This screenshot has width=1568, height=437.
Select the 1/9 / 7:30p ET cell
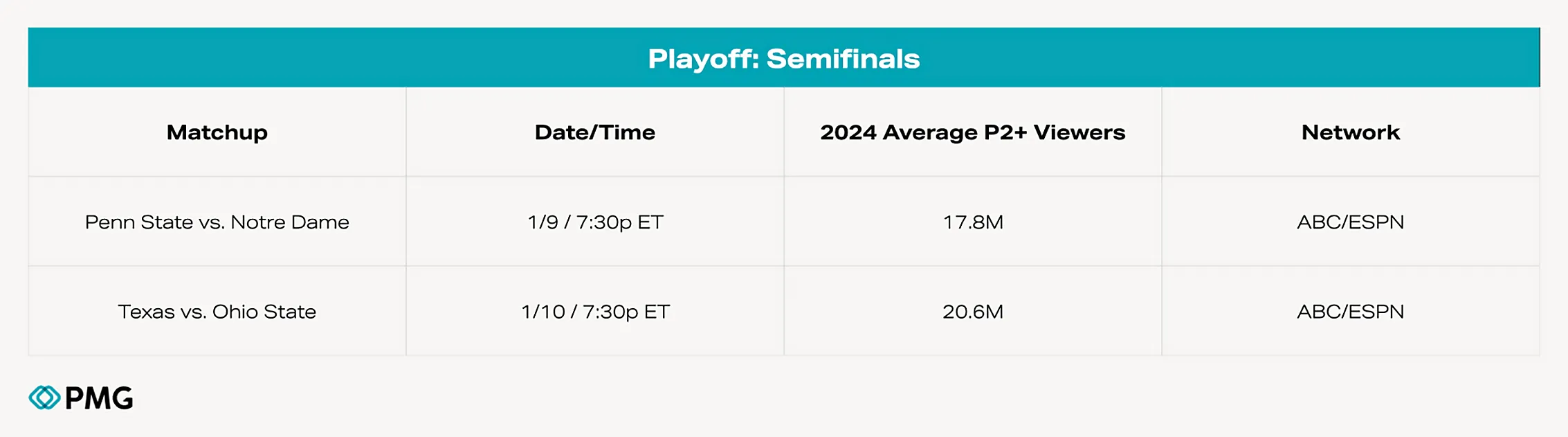click(595, 222)
